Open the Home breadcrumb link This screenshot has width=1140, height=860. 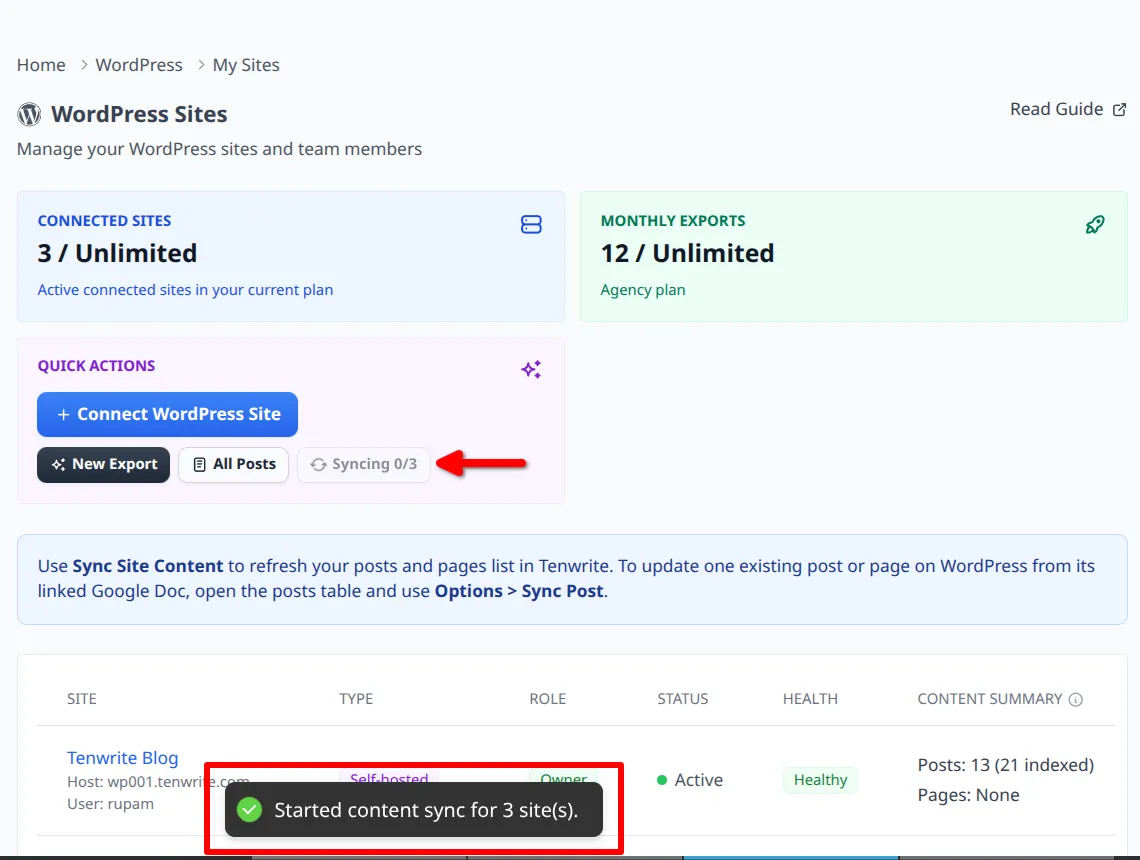tap(41, 65)
